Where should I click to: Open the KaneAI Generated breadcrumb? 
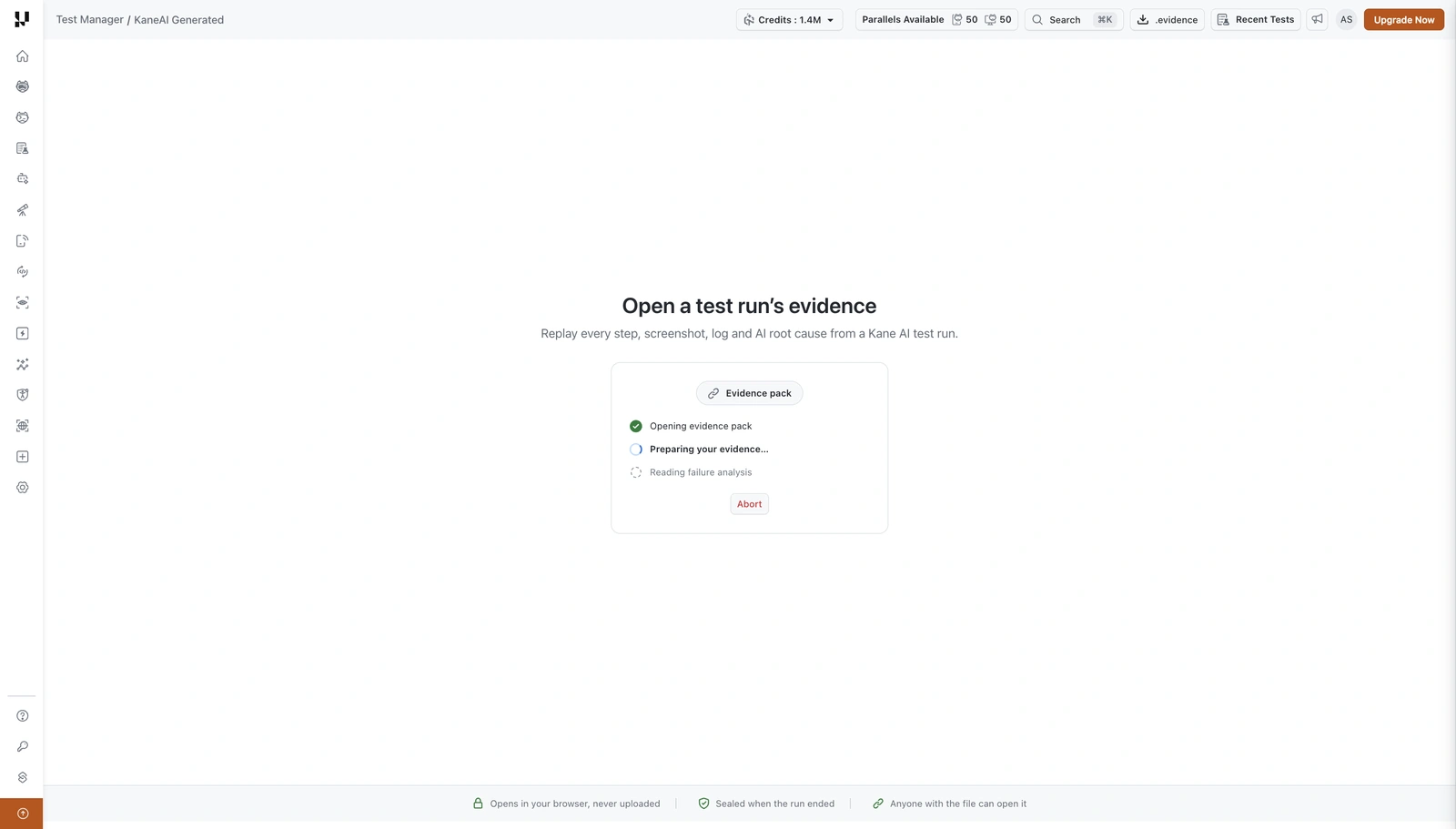178,19
